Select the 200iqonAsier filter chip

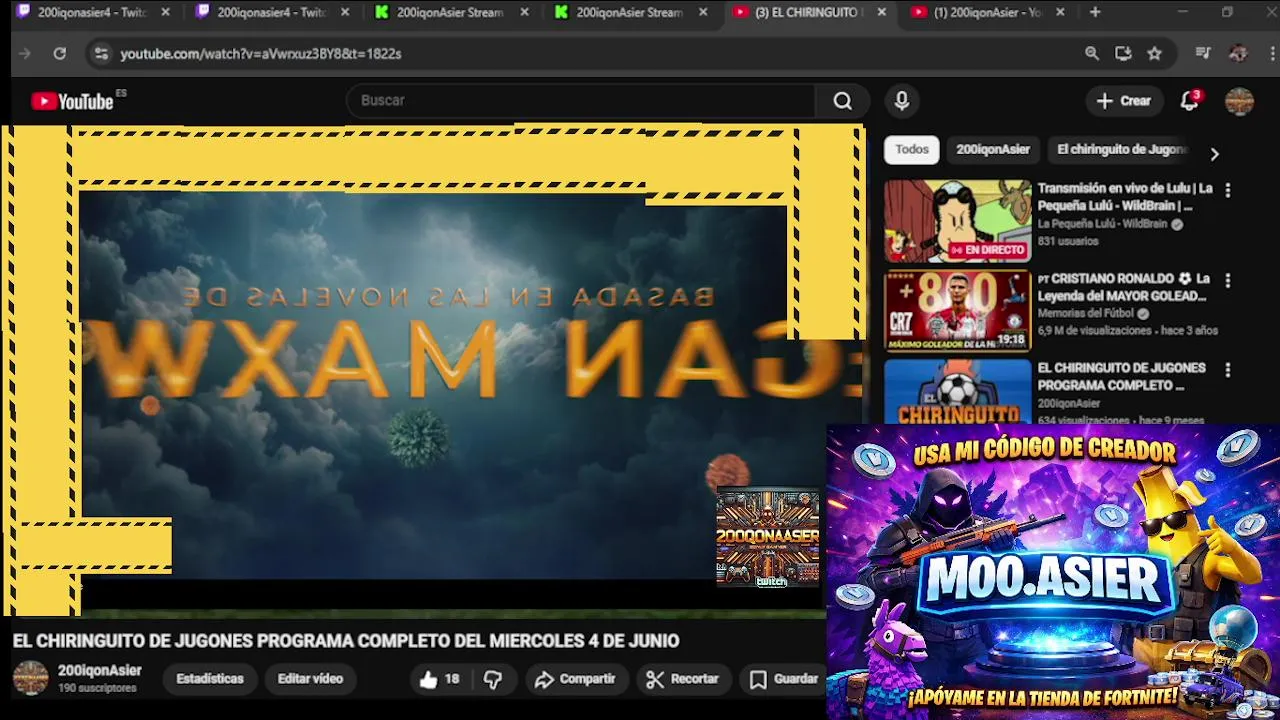pos(992,149)
